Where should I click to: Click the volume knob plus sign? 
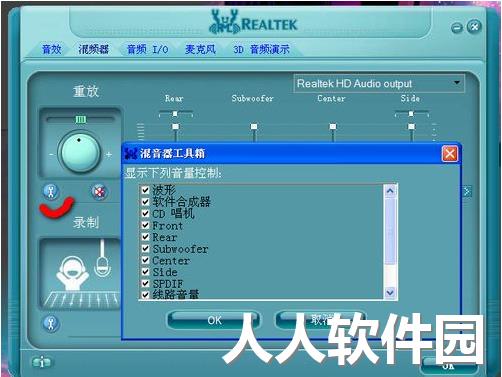[x=109, y=155]
